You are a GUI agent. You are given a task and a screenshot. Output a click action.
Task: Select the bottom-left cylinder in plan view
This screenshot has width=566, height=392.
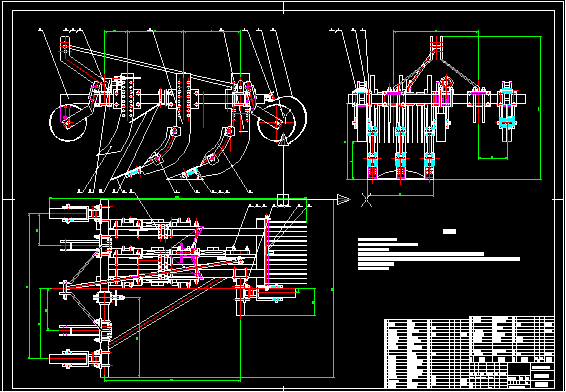coord(69,359)
